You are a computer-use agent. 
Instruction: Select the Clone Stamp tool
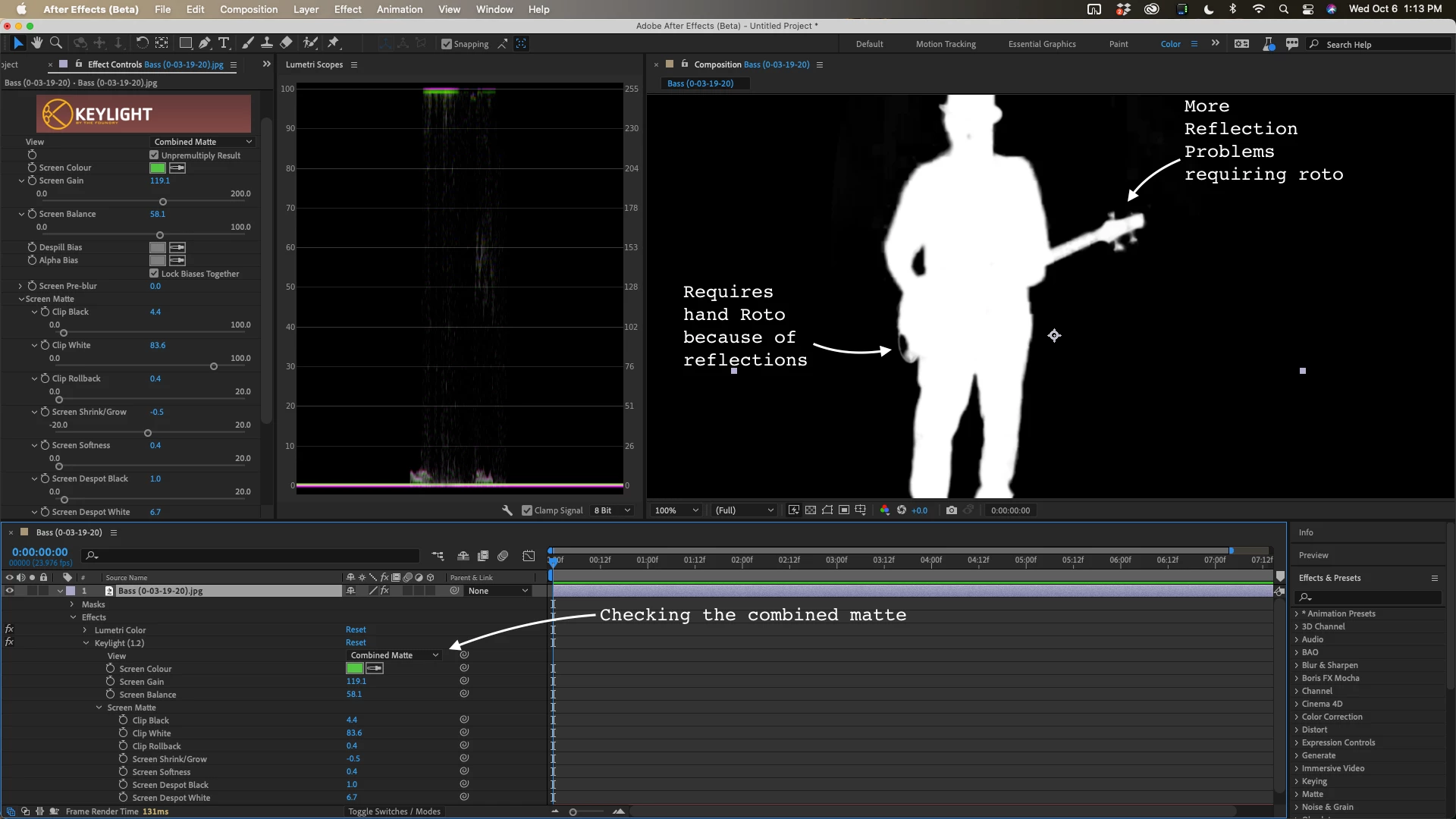point(267,43)
